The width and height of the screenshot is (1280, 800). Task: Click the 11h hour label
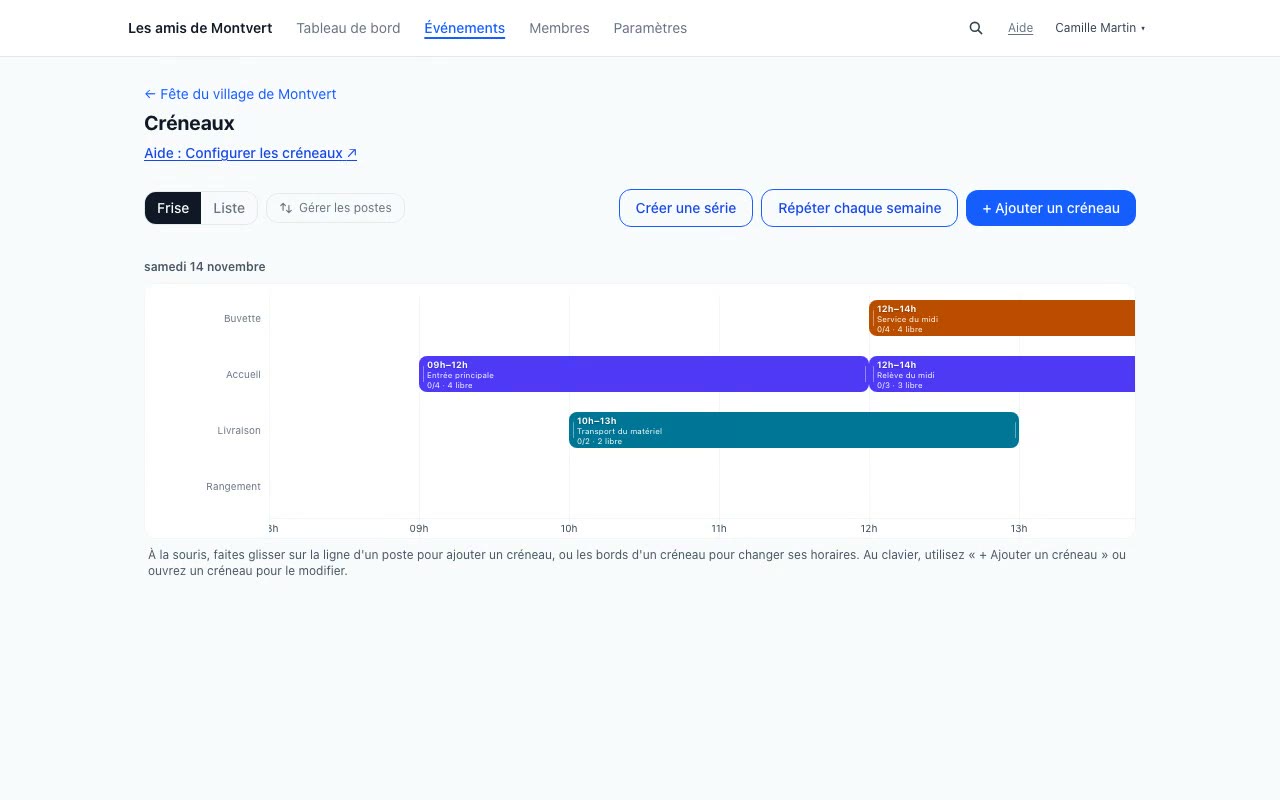pos(719,528)
